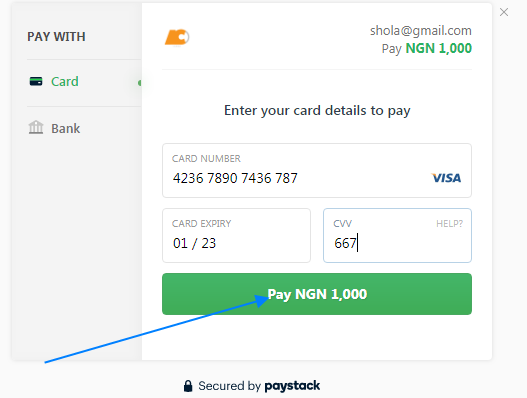The height and width of the screenshot is (398, 527).
Task: Click the CARD NUMBER label
Action: pos(206,158)
